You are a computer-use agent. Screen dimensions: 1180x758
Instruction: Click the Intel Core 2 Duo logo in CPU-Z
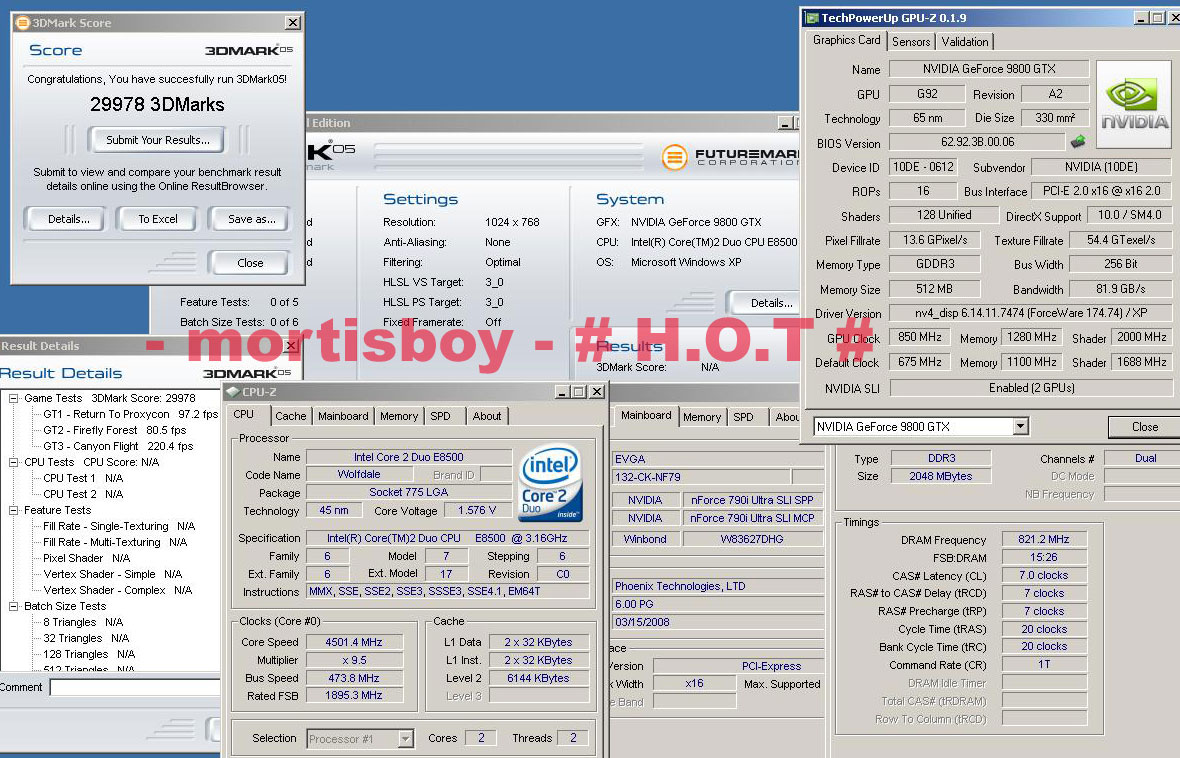[x=551, y=483]
